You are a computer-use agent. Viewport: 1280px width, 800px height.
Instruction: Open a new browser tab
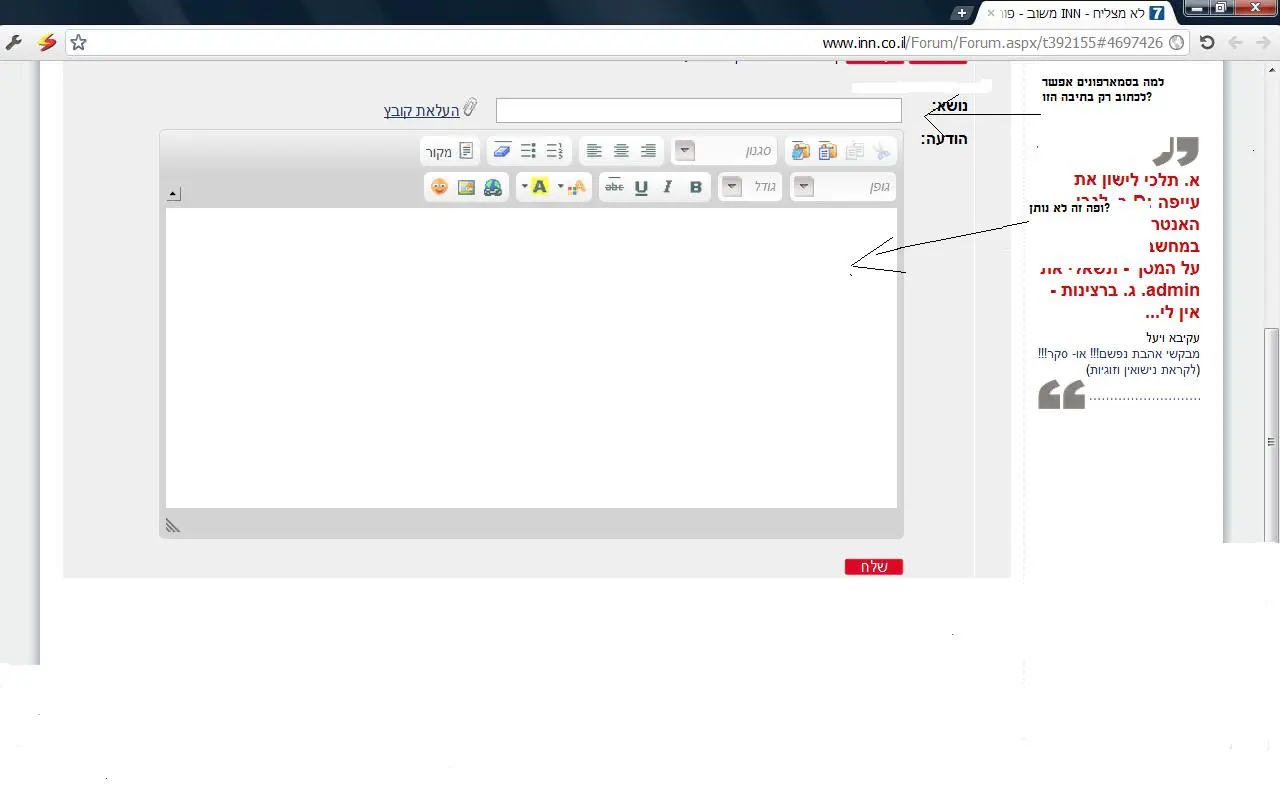coord(961,13)
